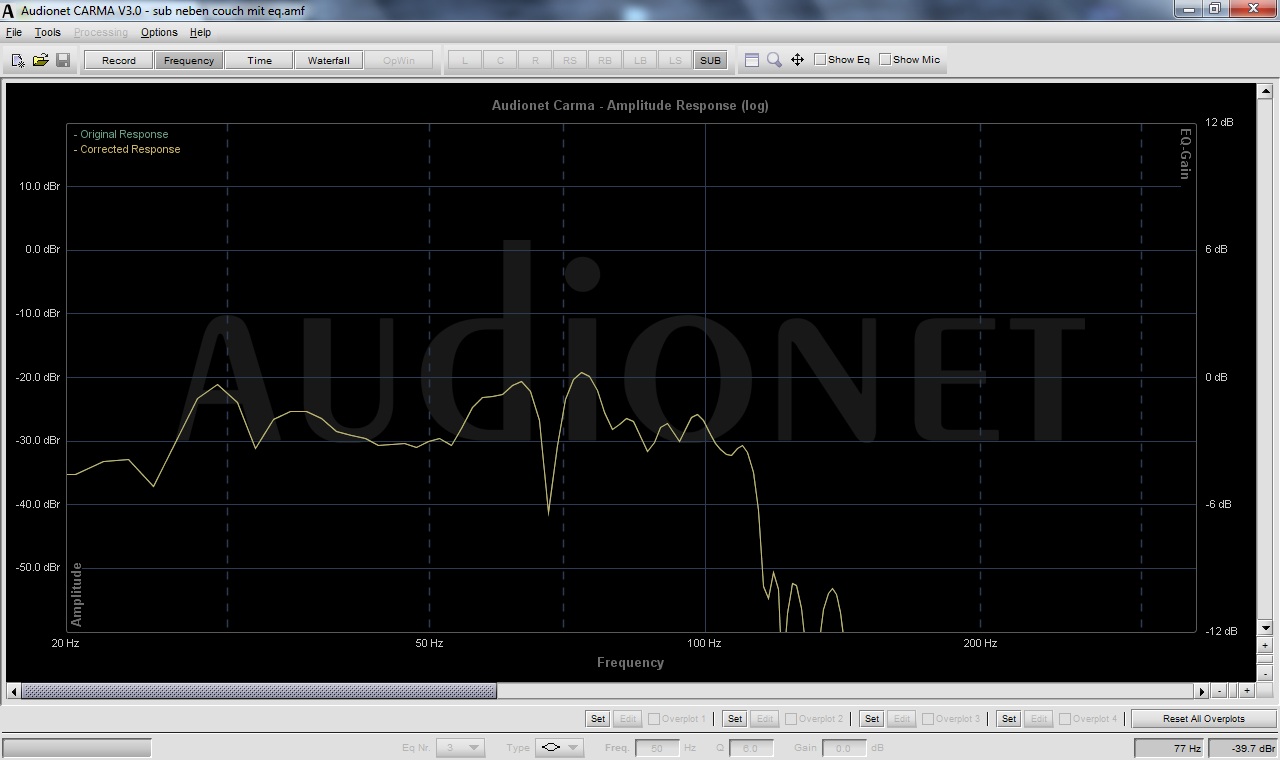Open the Options menu
Image resolution: width=1280 pixels, height=760 pixels.
click(159, 32)
